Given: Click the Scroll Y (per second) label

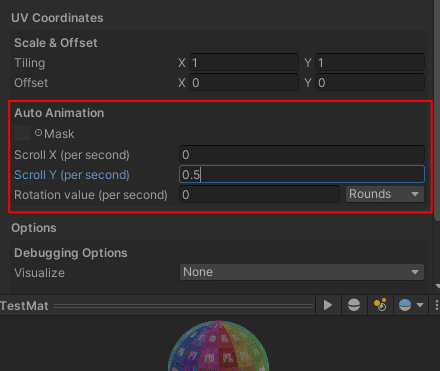Looking at the screenshot, I should [x=72, y=175].
